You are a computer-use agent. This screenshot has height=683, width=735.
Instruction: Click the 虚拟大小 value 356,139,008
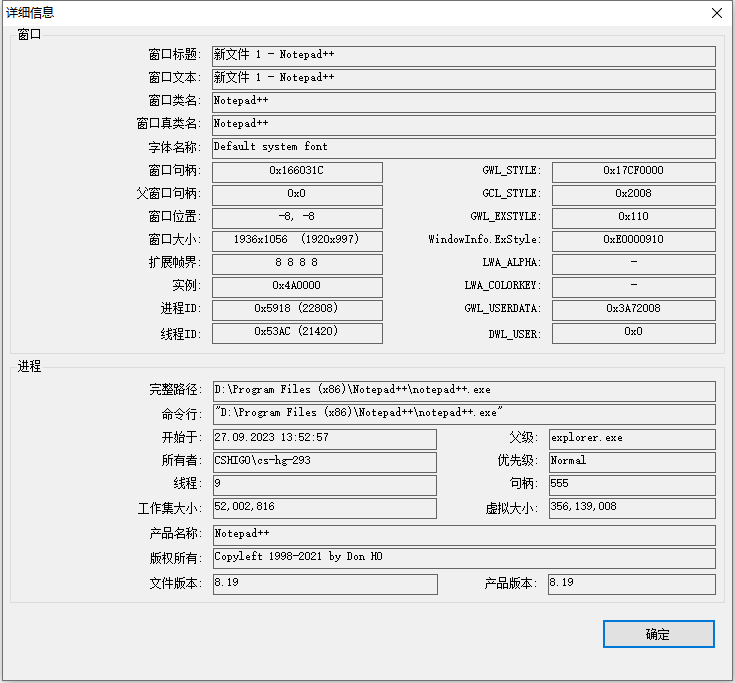(x=632, y=508)
